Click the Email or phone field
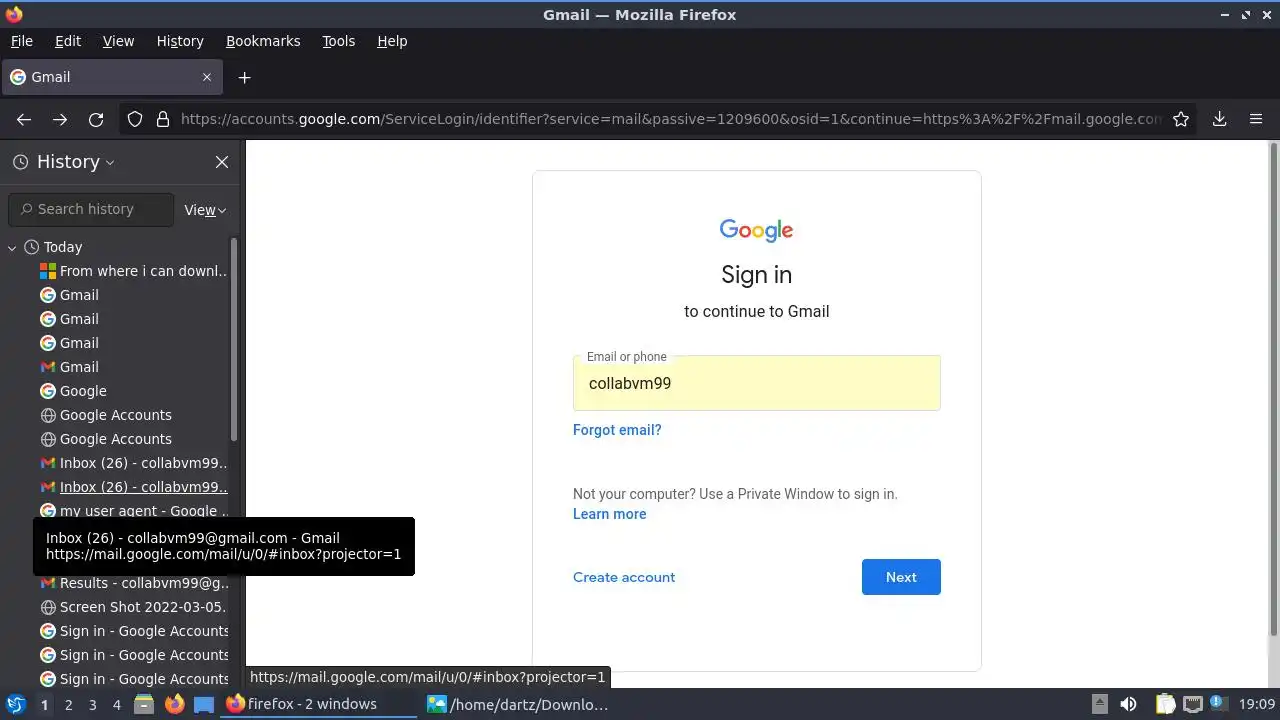The height and width of the screenshot is (720, 1280). point(756,383)
